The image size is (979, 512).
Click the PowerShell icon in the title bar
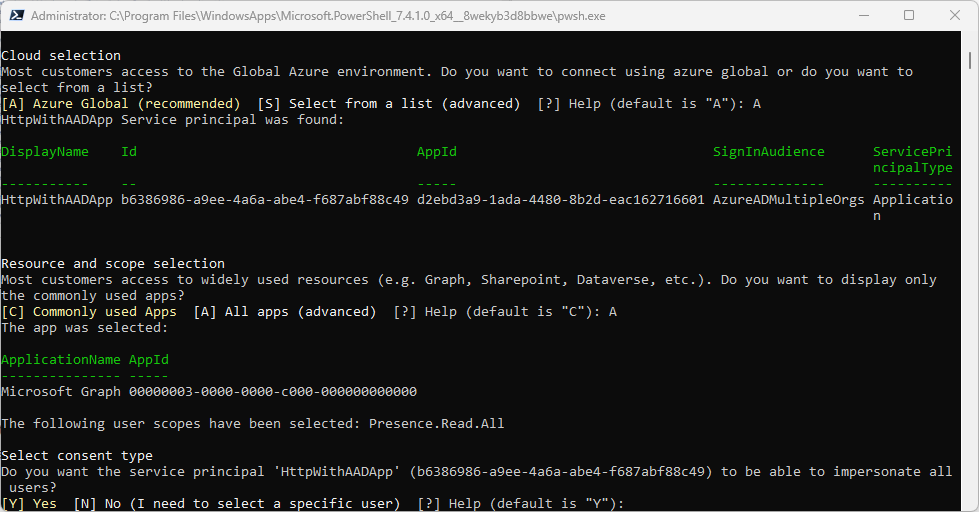pyautogui.click(x=15, y=16)
